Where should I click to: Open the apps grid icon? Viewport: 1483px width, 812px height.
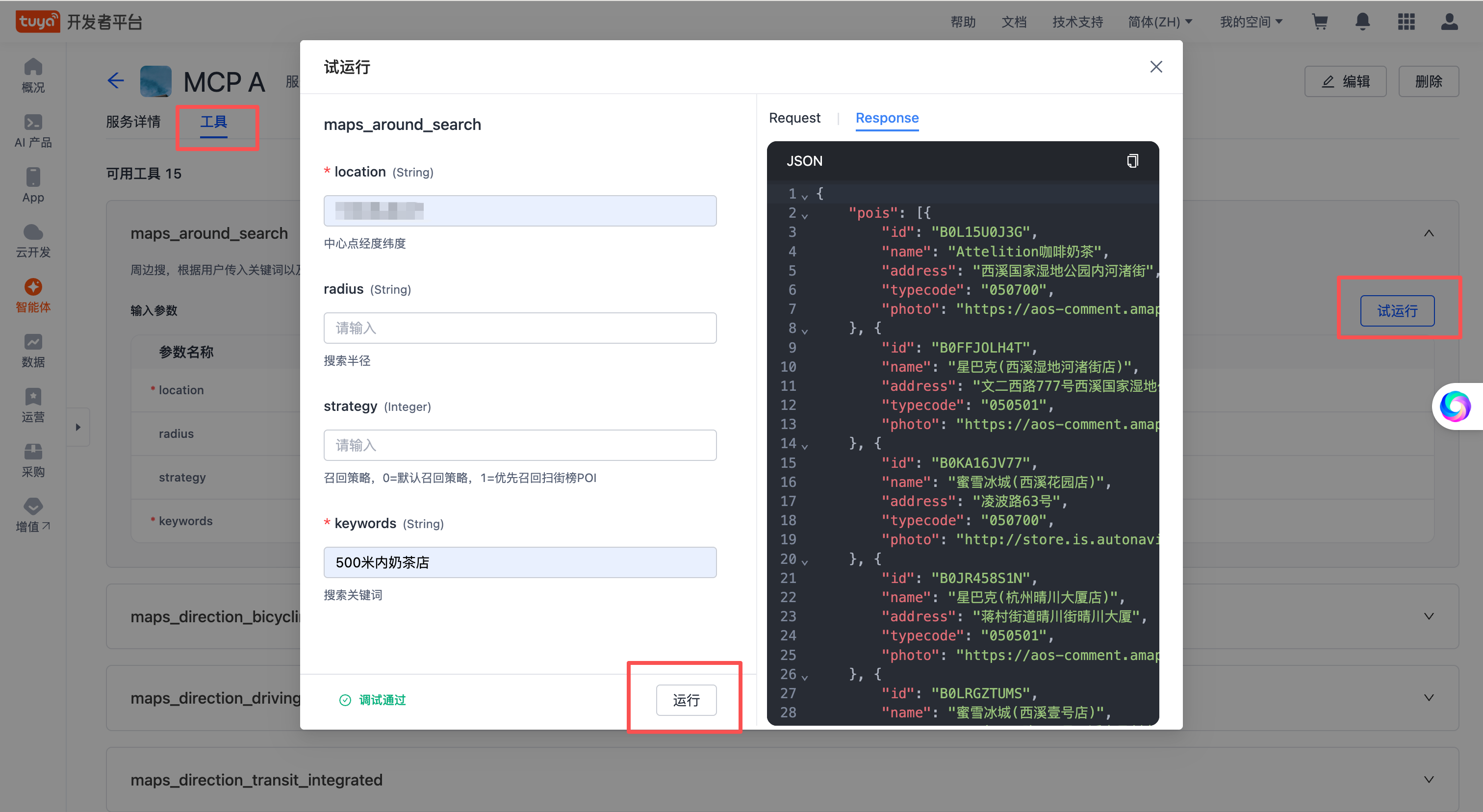1406,22
